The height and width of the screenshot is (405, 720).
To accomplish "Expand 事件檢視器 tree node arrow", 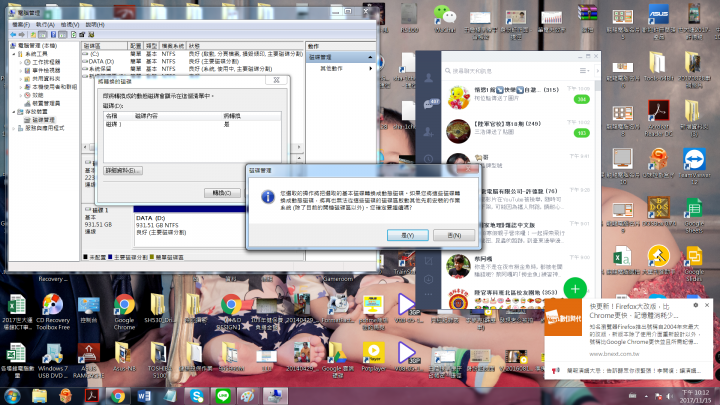I will pos(21,70).
